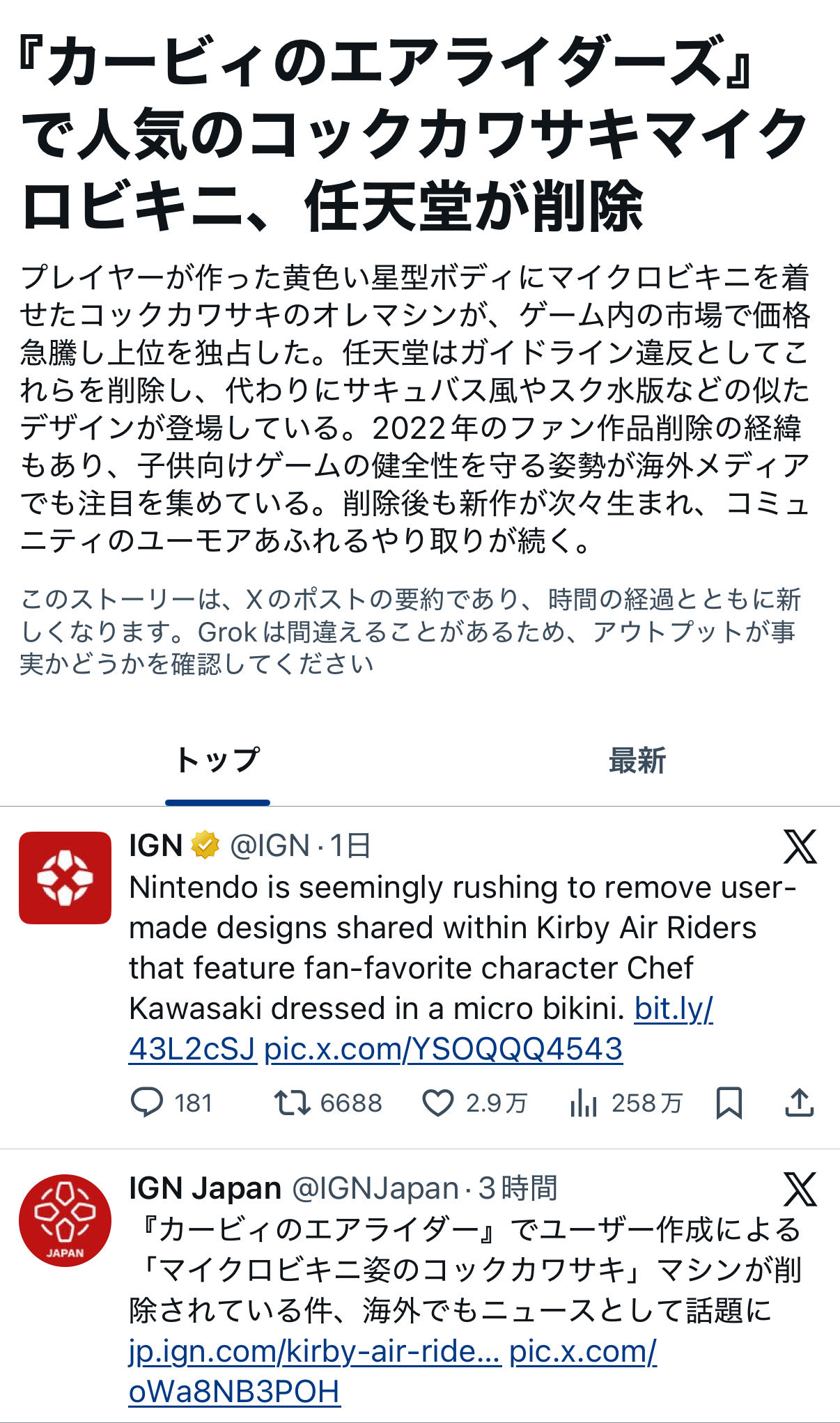This screenshot has width=840, height=1423.
Task: View analytics for the IGN post
Action: pos(584,1103)
